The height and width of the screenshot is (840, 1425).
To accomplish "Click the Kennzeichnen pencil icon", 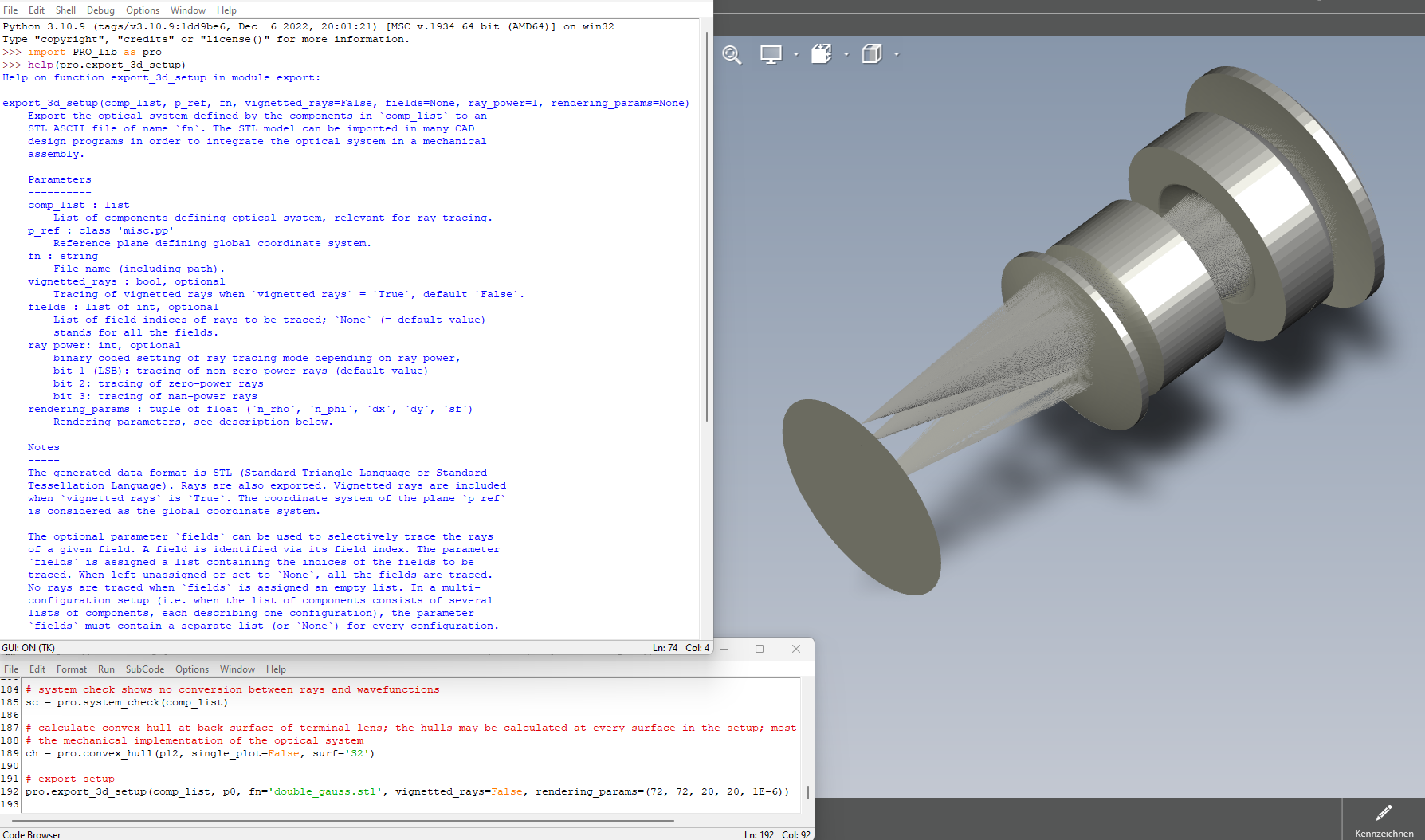I will [1384, 813].
